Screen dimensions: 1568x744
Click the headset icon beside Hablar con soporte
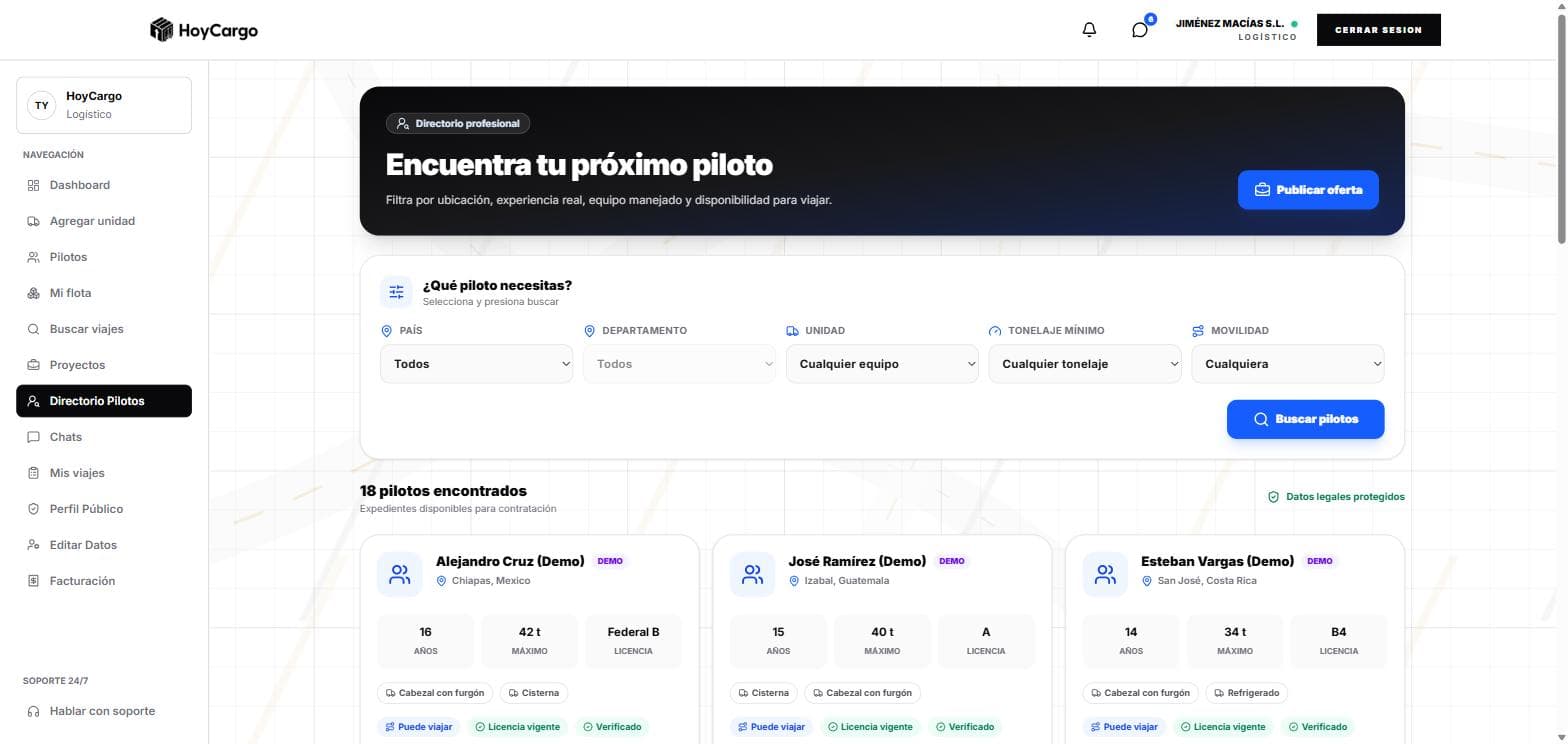click(x=33, y=711)
